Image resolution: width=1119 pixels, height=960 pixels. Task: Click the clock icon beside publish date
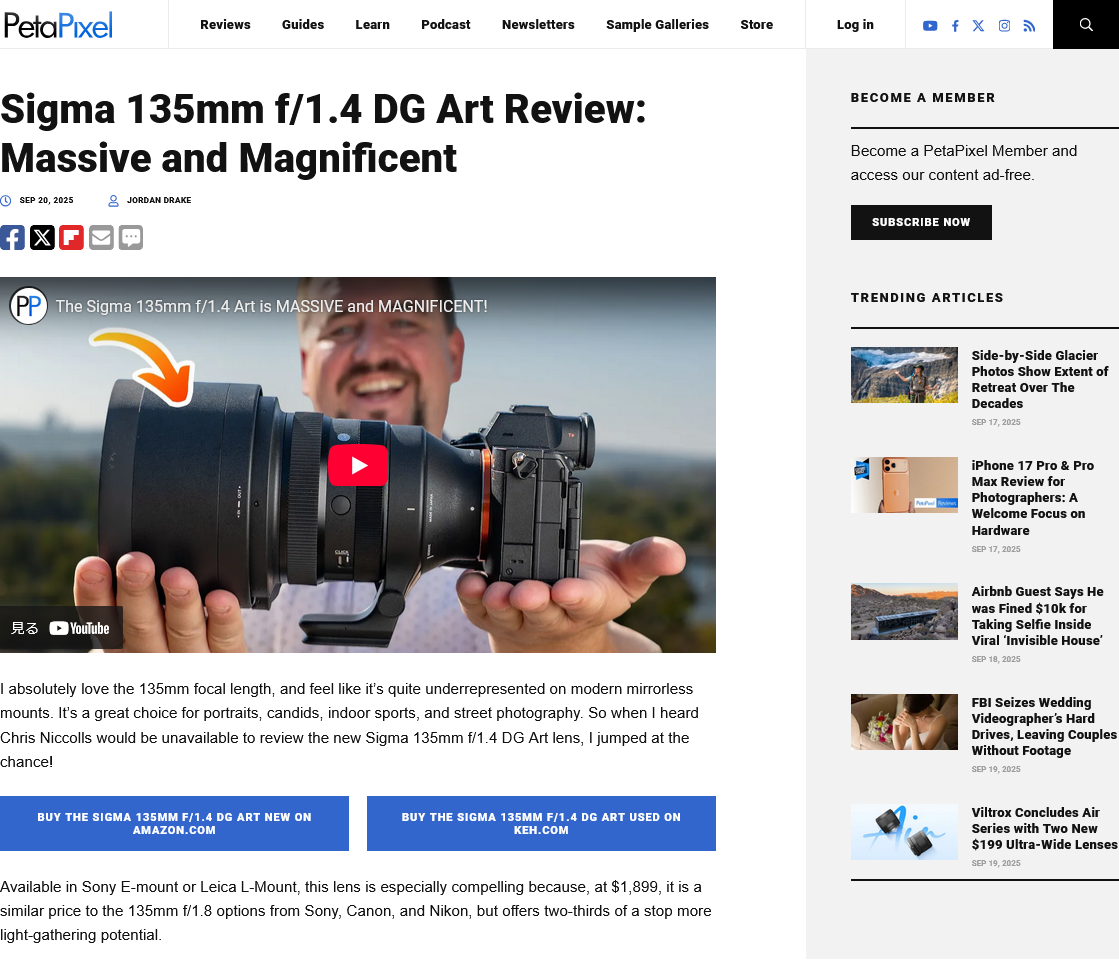[x=6, y=201]
